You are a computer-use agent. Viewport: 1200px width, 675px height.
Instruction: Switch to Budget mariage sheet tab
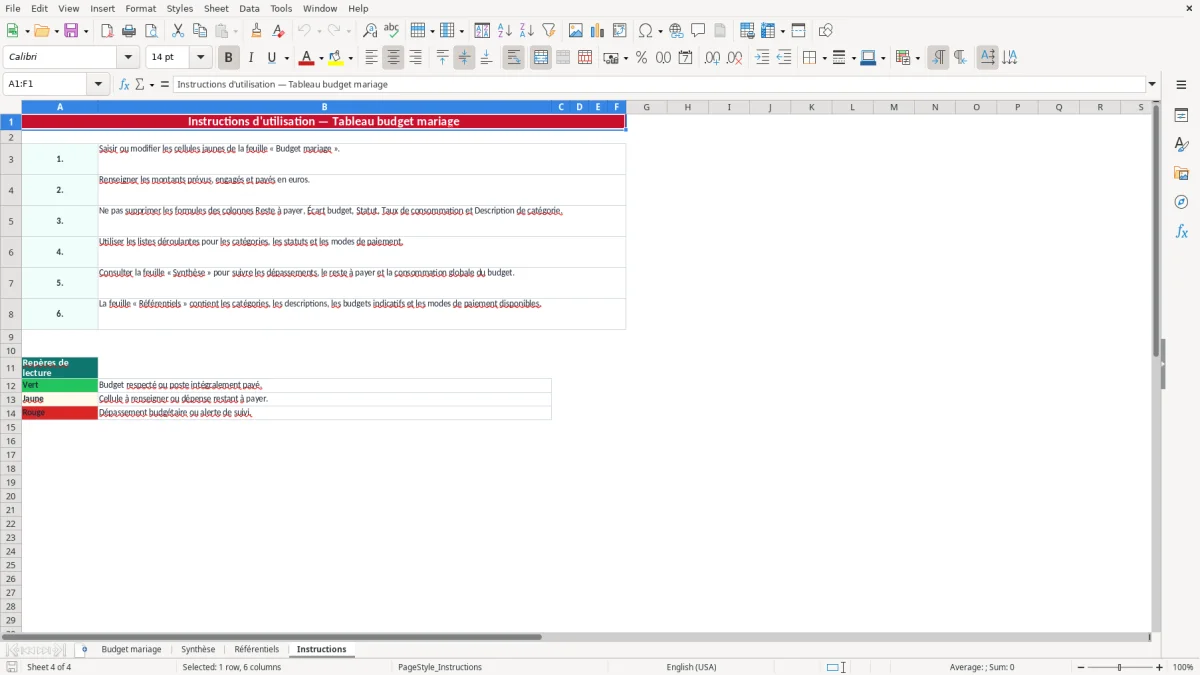pyautogui.click(x=131, y=649)
